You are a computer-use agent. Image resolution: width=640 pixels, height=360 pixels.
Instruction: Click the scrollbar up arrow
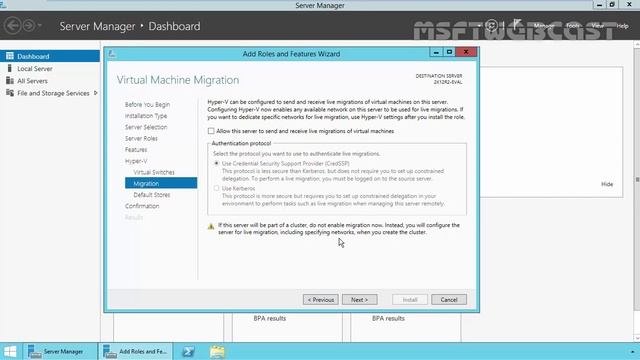click(x=637, y=43)
